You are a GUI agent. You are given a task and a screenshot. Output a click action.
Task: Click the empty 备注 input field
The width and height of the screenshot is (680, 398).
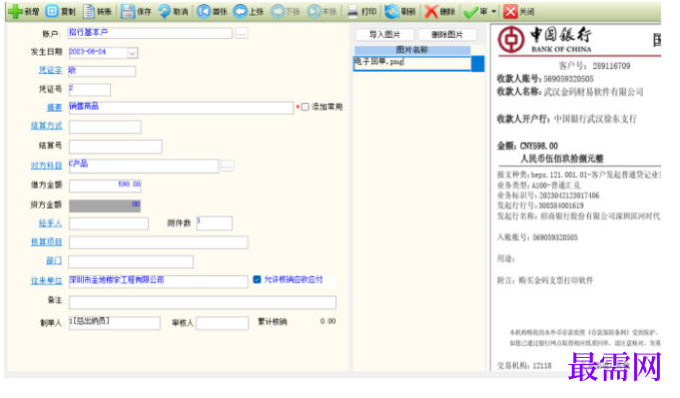203,302
